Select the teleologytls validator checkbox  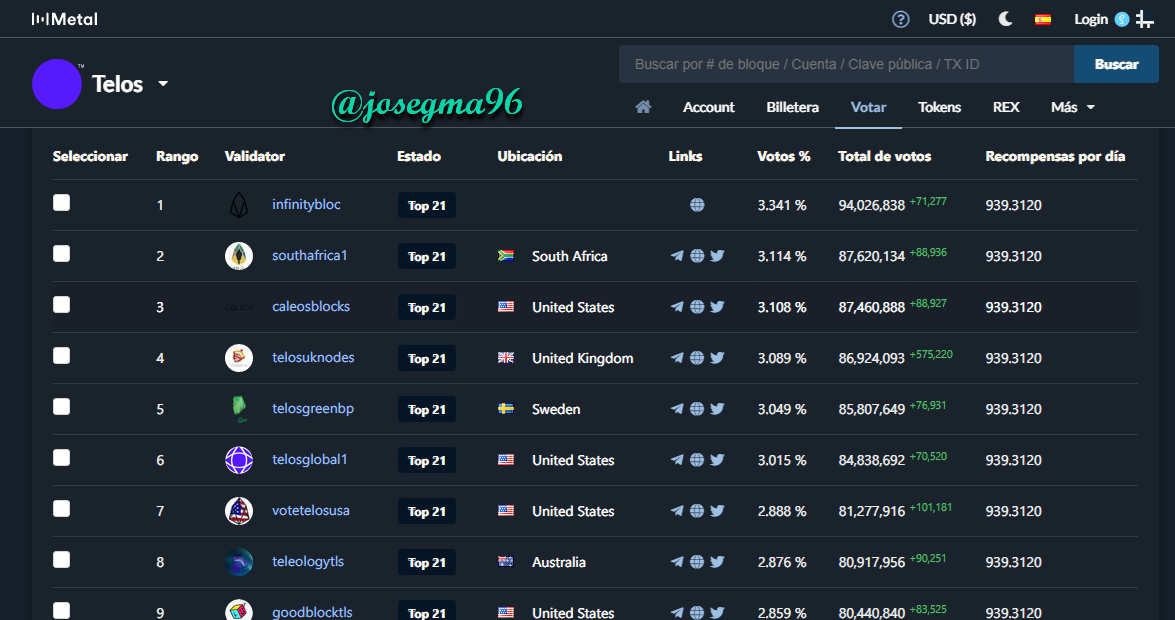[x=61, y=560]
